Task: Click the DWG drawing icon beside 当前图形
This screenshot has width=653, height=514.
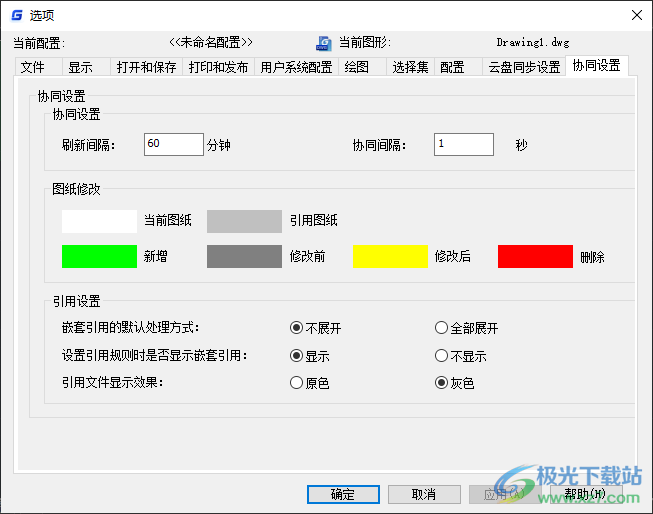Action: coord(324,43)
